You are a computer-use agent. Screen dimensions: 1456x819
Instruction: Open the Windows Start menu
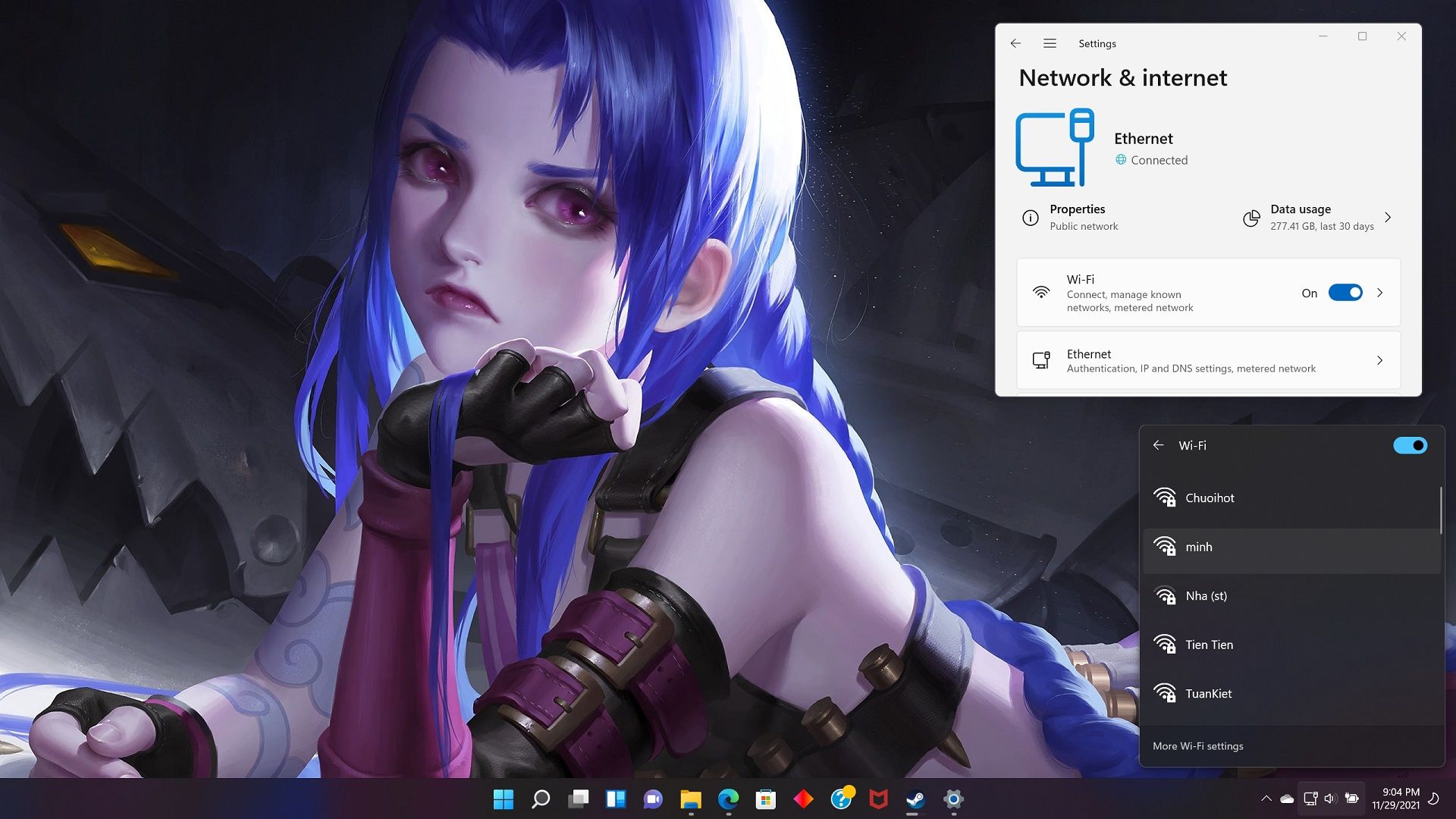pyautogui.click(x=503, y=799)
